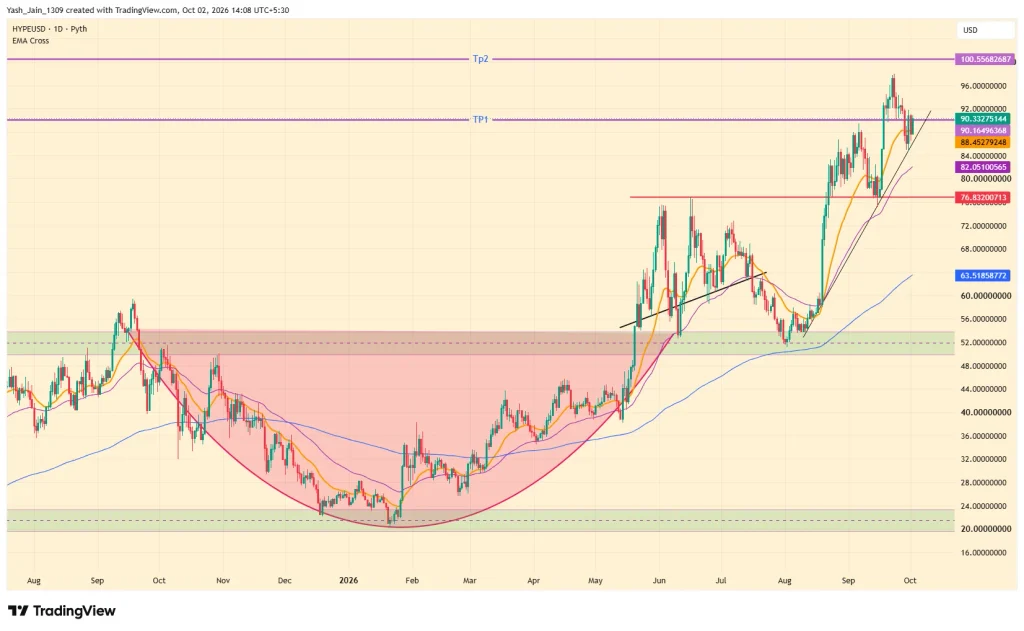This screenshot has width=1024, height=631.
Task: Click the 68.00000000 price axis label
Action: click(983, 249)
